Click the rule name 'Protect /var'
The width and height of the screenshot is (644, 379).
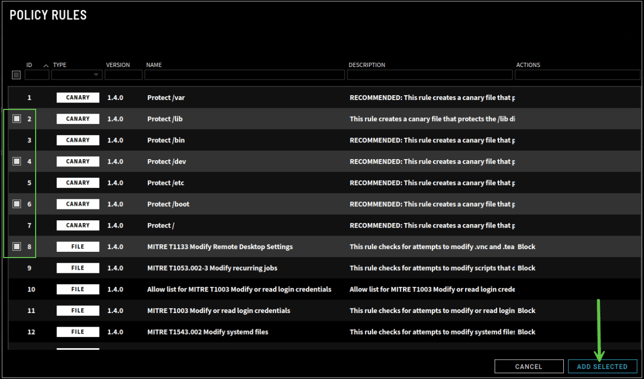tap(166, 98)
